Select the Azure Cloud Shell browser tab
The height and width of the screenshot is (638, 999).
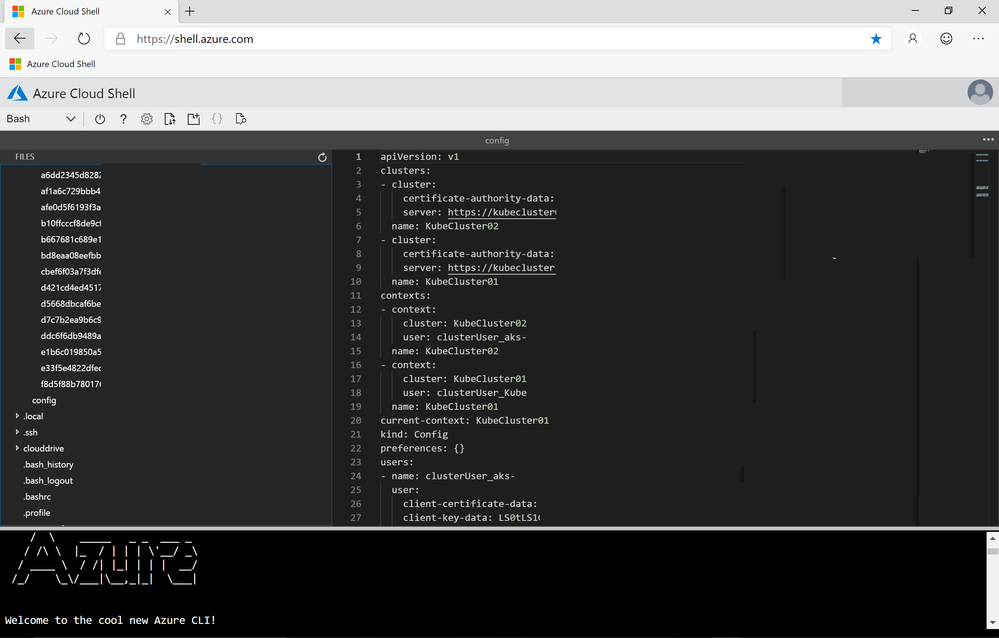[89, 11]
